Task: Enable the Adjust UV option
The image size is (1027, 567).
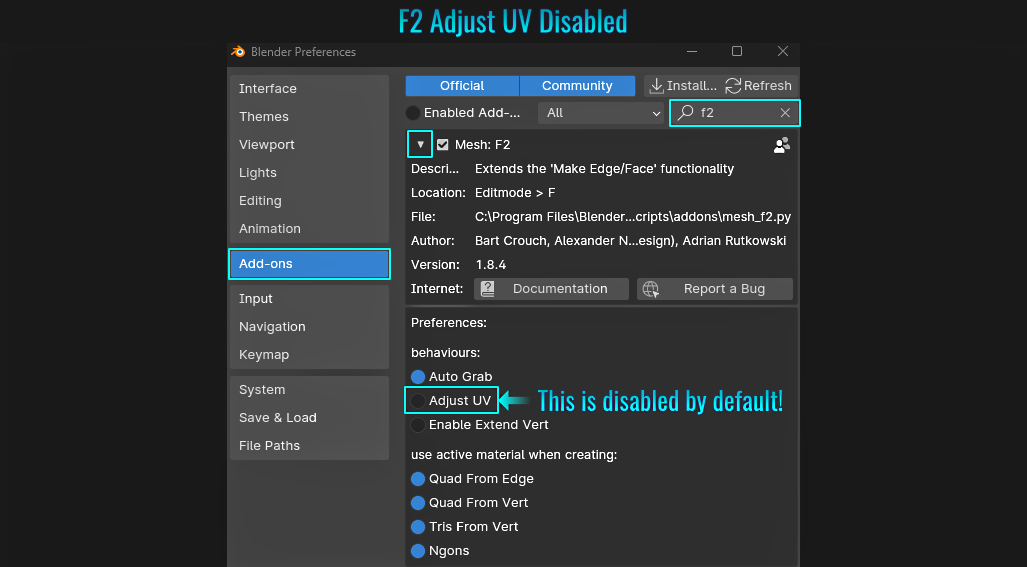Action: click(x=418, y=401)
